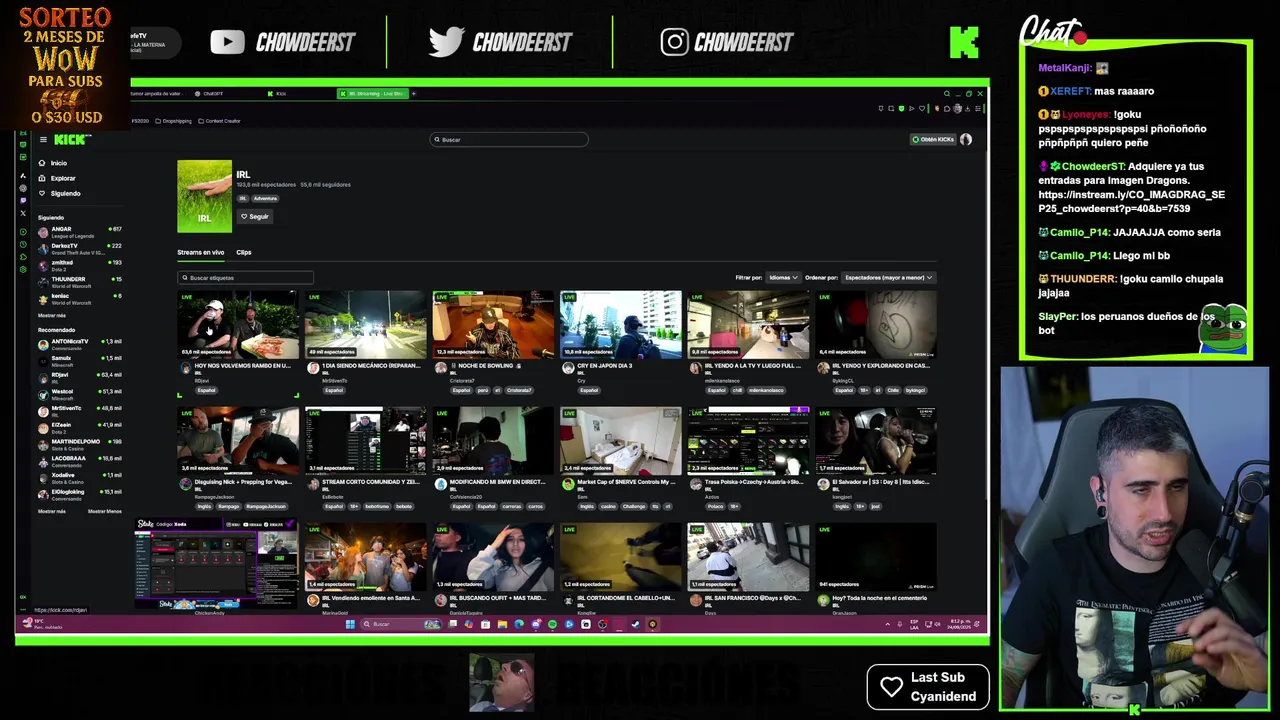
Task: Open the 1 DIA SIENDO MECÁNICO stream thumbnail
Action: [x=365, y=324]
